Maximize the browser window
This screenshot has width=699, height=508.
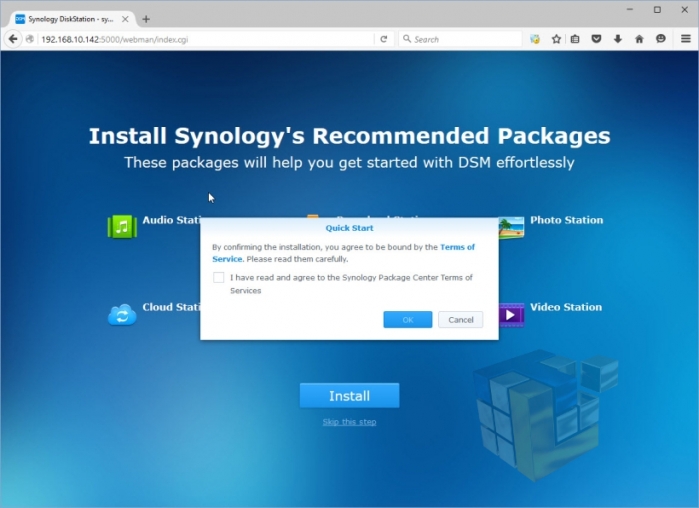pyautogui.click(x=657, y=9)
